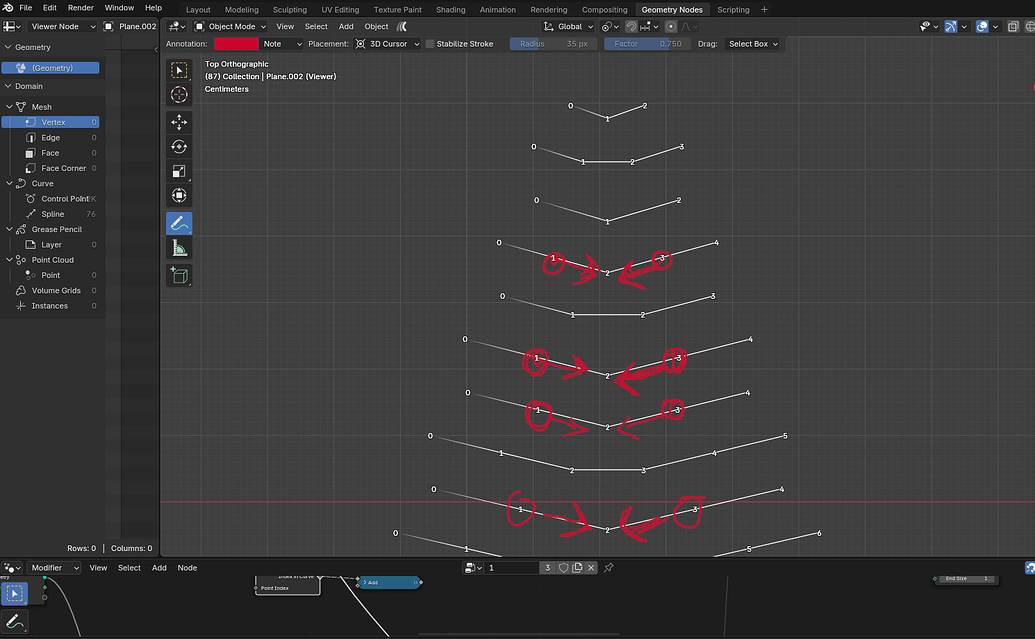Switch to the Scripting workspace tab
This screenshot has height=639, width=1035.
[x=733, y=9]
